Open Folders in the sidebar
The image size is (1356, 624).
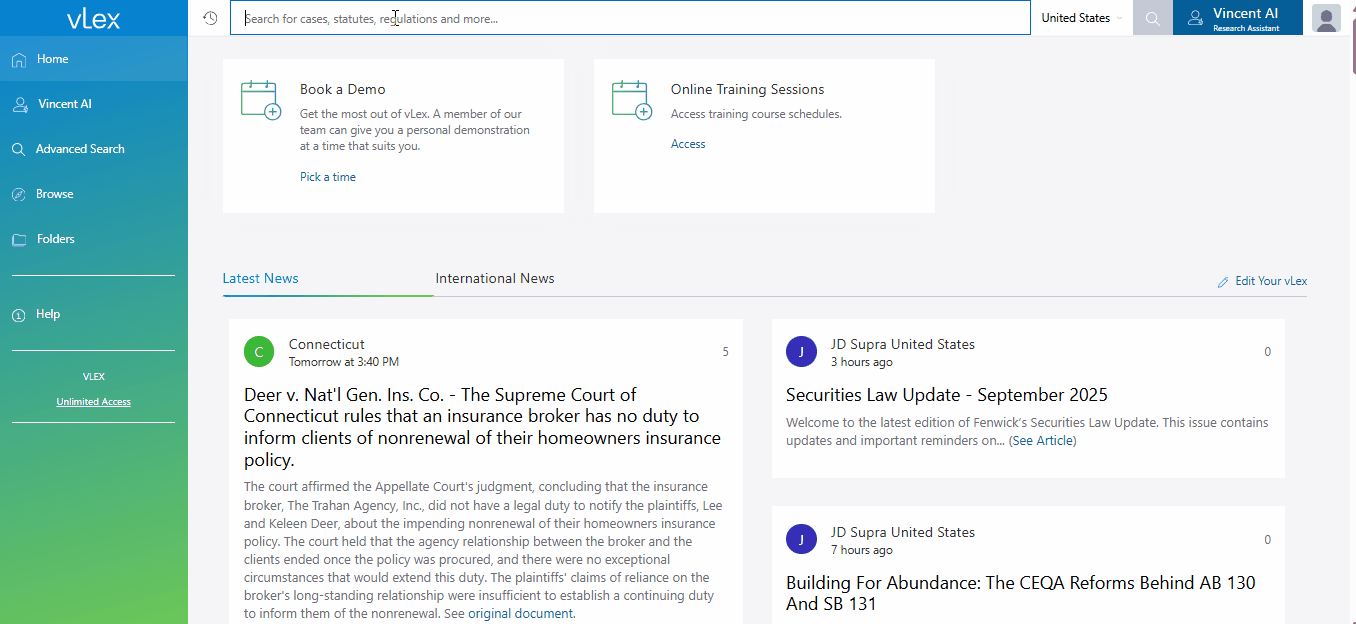[55, 239]
